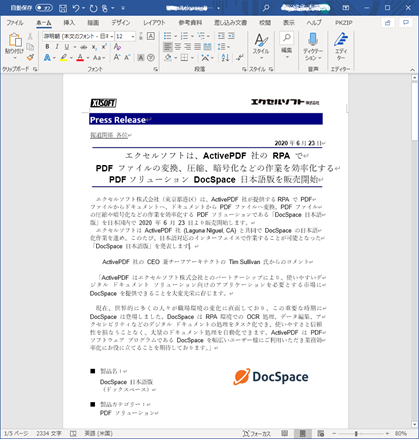Screen dimensions: 419x439
Task: Right-align the paragraph
Action: (x=188, y=47)
